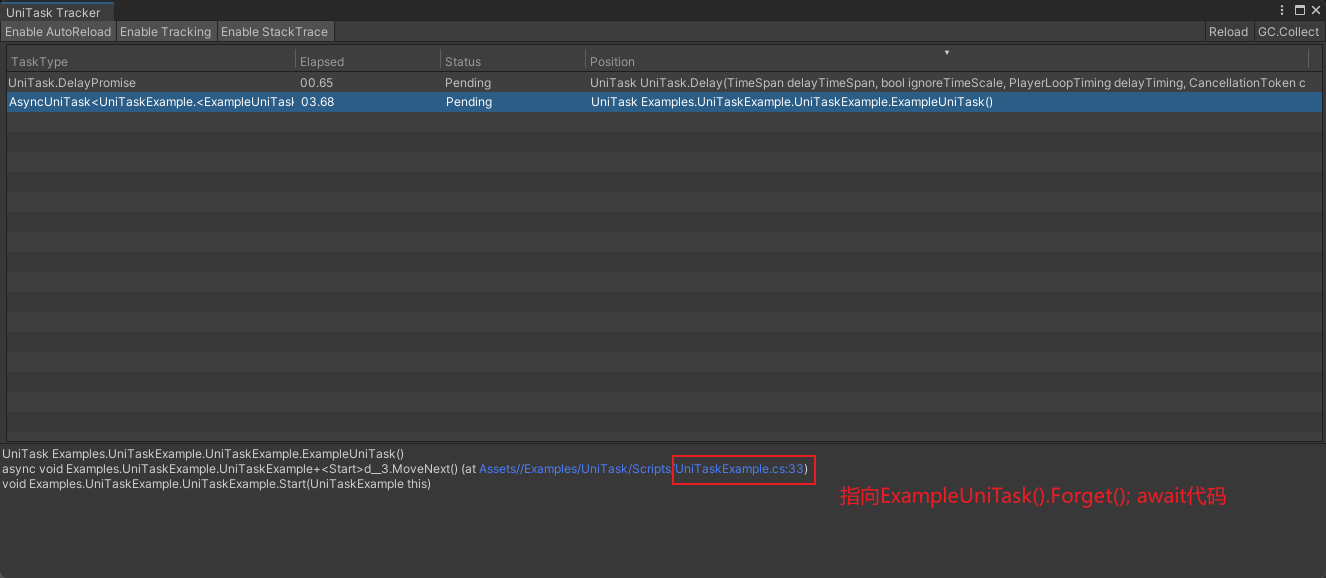Screen dimensions: 1326x578
Task: Click stack trace line 'UniTask Examples...ExampleUniTask()'
Action: pos(203,453)
